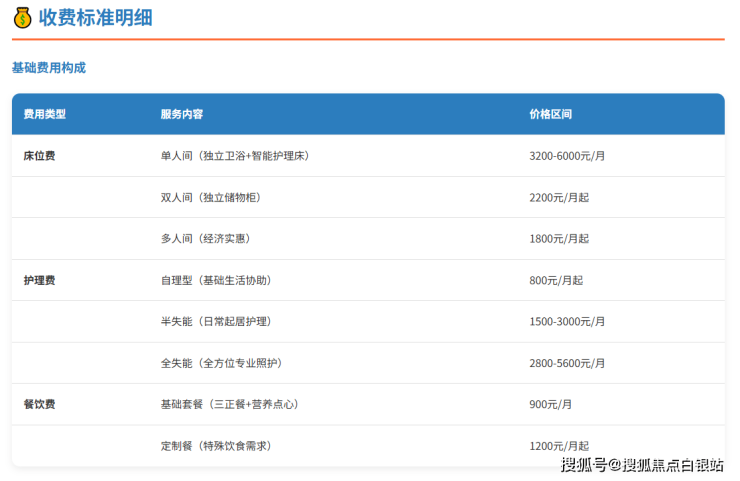Image resolution: width=740 pixels, height=481 pixels.
Task: Select the 基础费用构成 subtitle
Action: point(48,68)
